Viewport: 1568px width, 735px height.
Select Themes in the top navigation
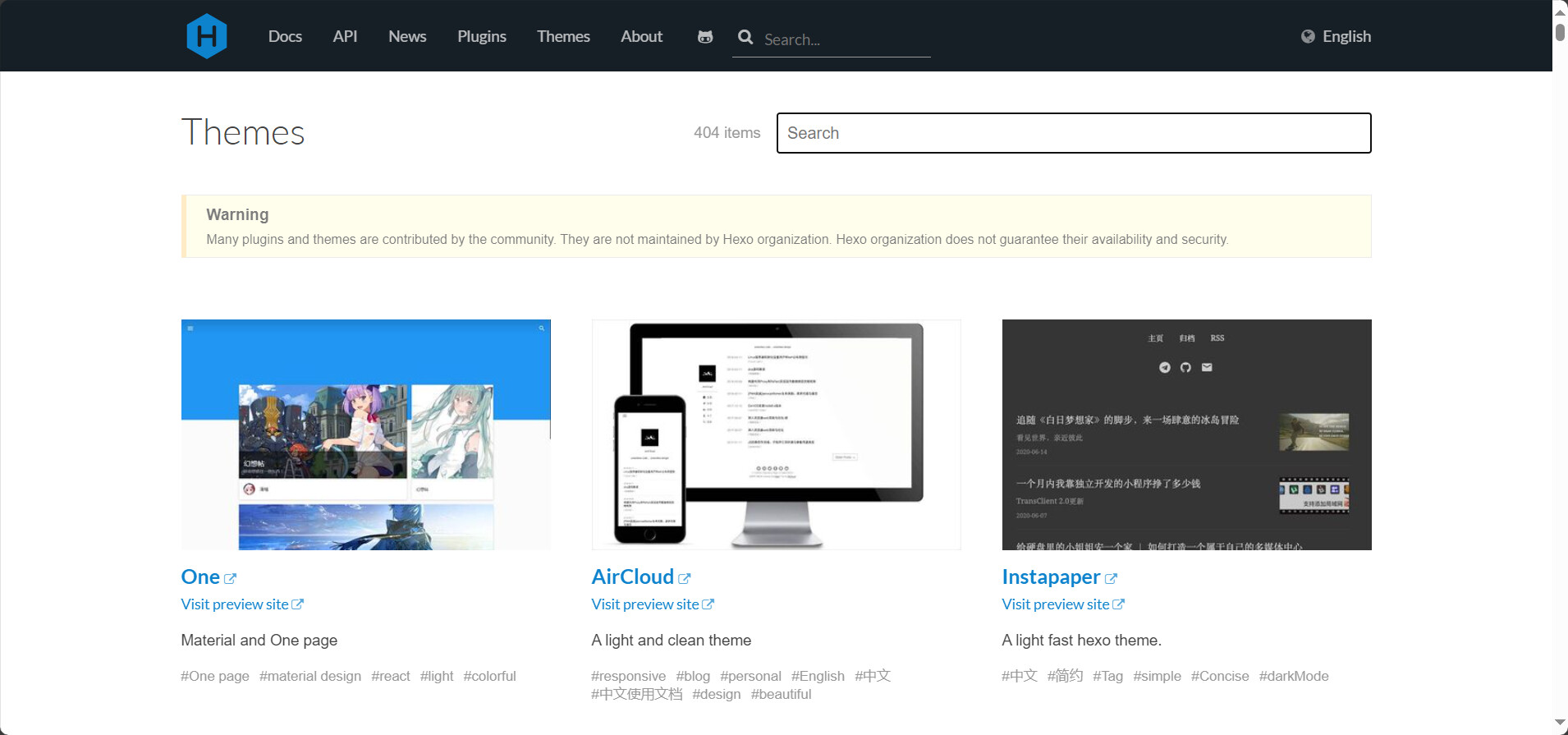[563, 36]
